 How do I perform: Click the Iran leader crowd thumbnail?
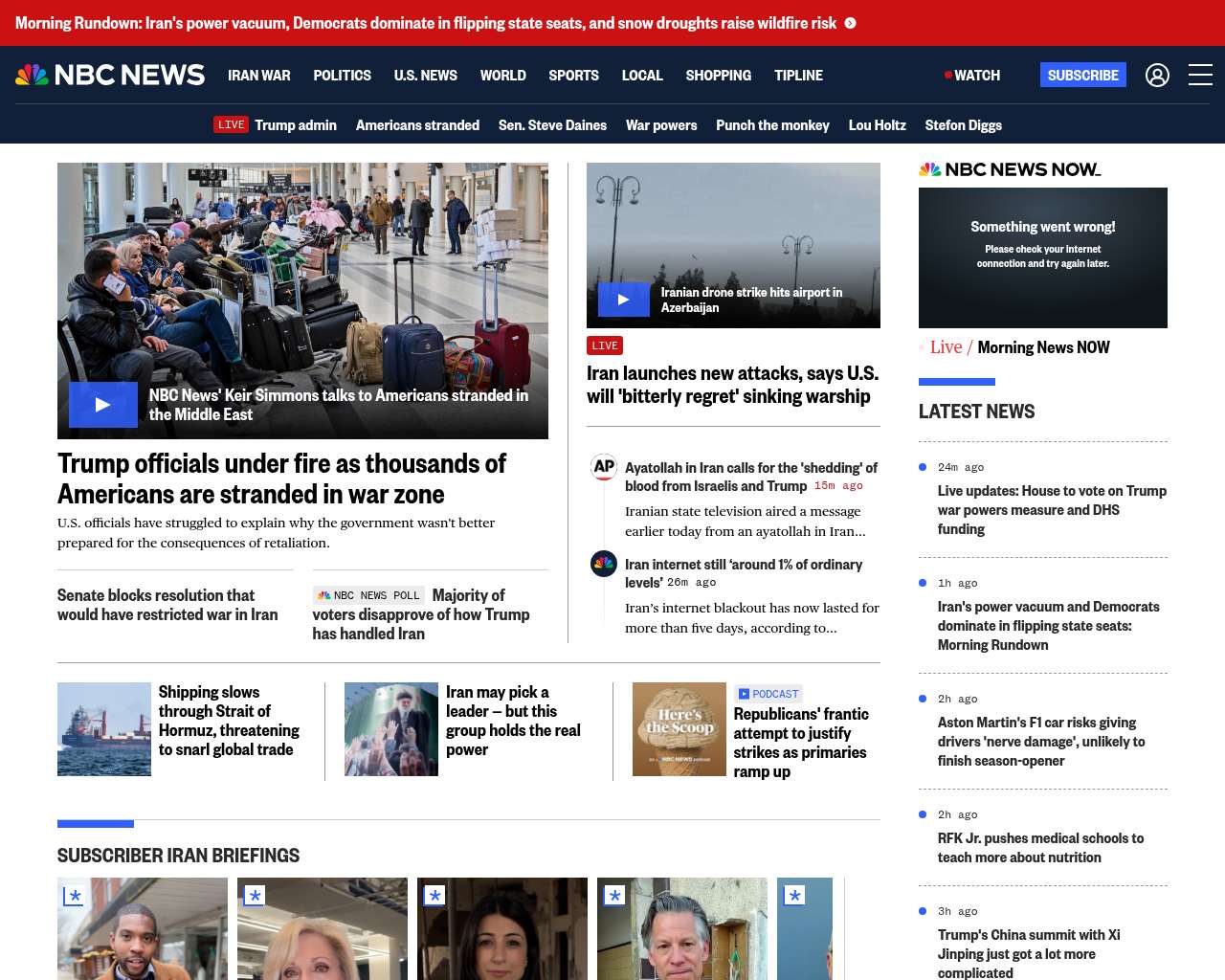[x=391, y=729]
